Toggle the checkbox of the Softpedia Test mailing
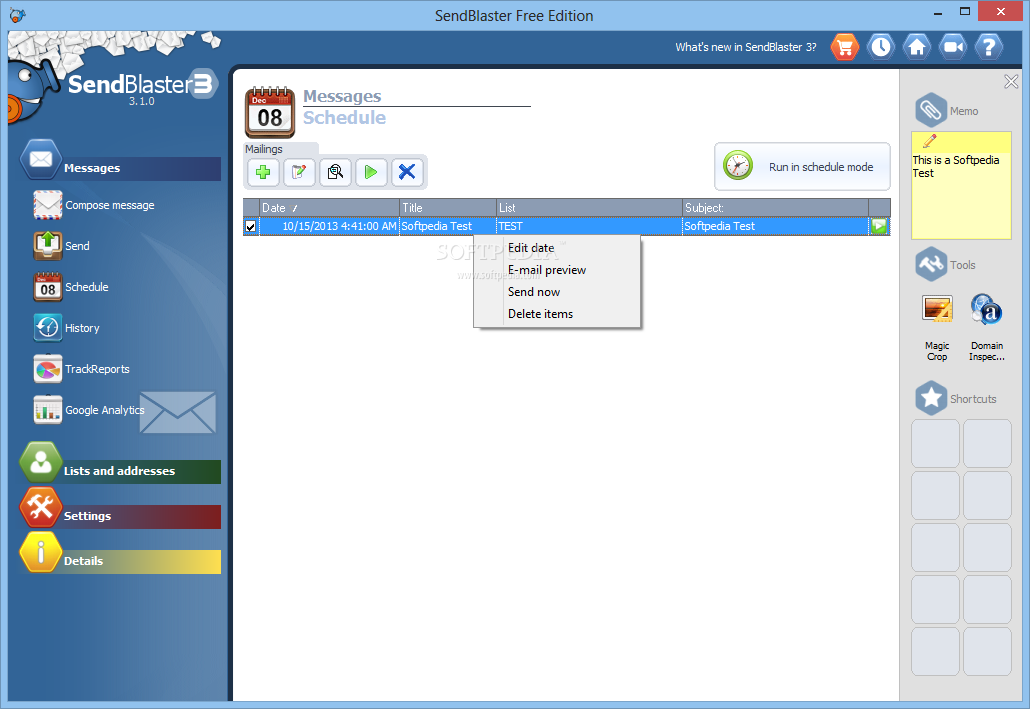 click(x=251, y=226)
